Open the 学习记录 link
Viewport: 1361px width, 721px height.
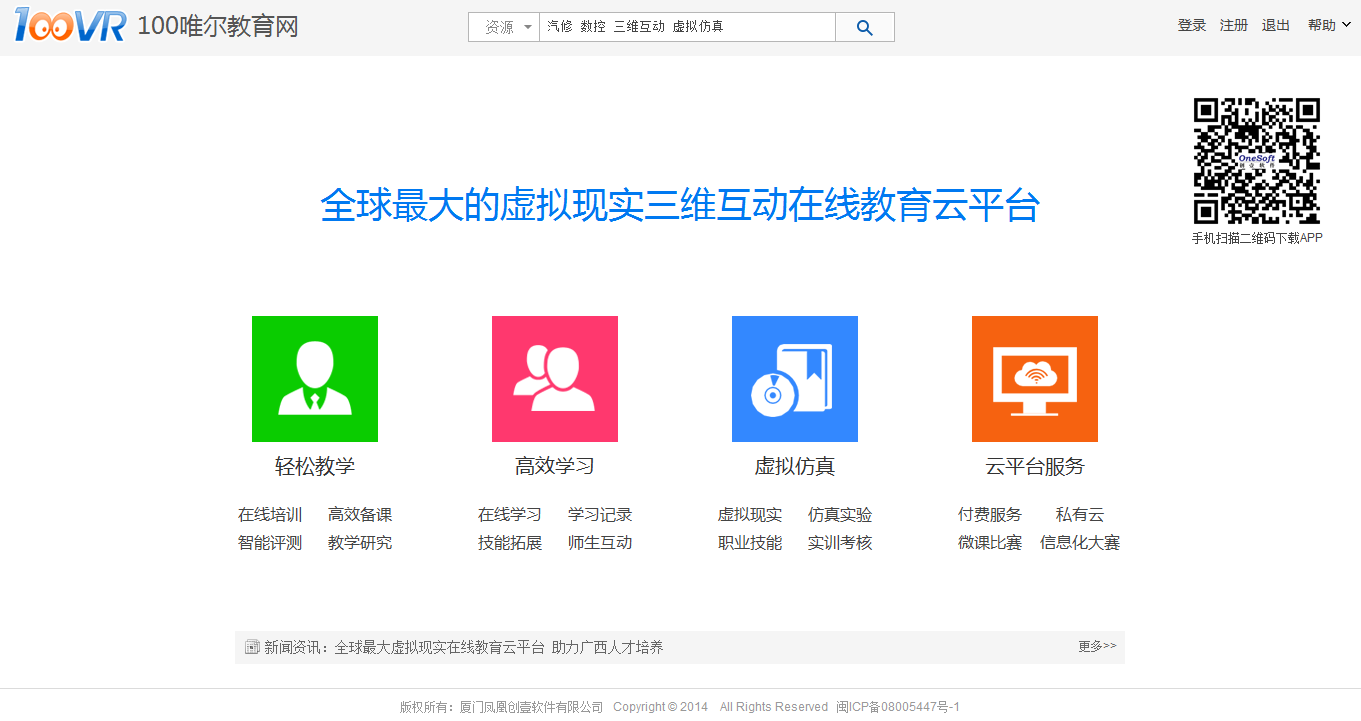pos(600,515)
